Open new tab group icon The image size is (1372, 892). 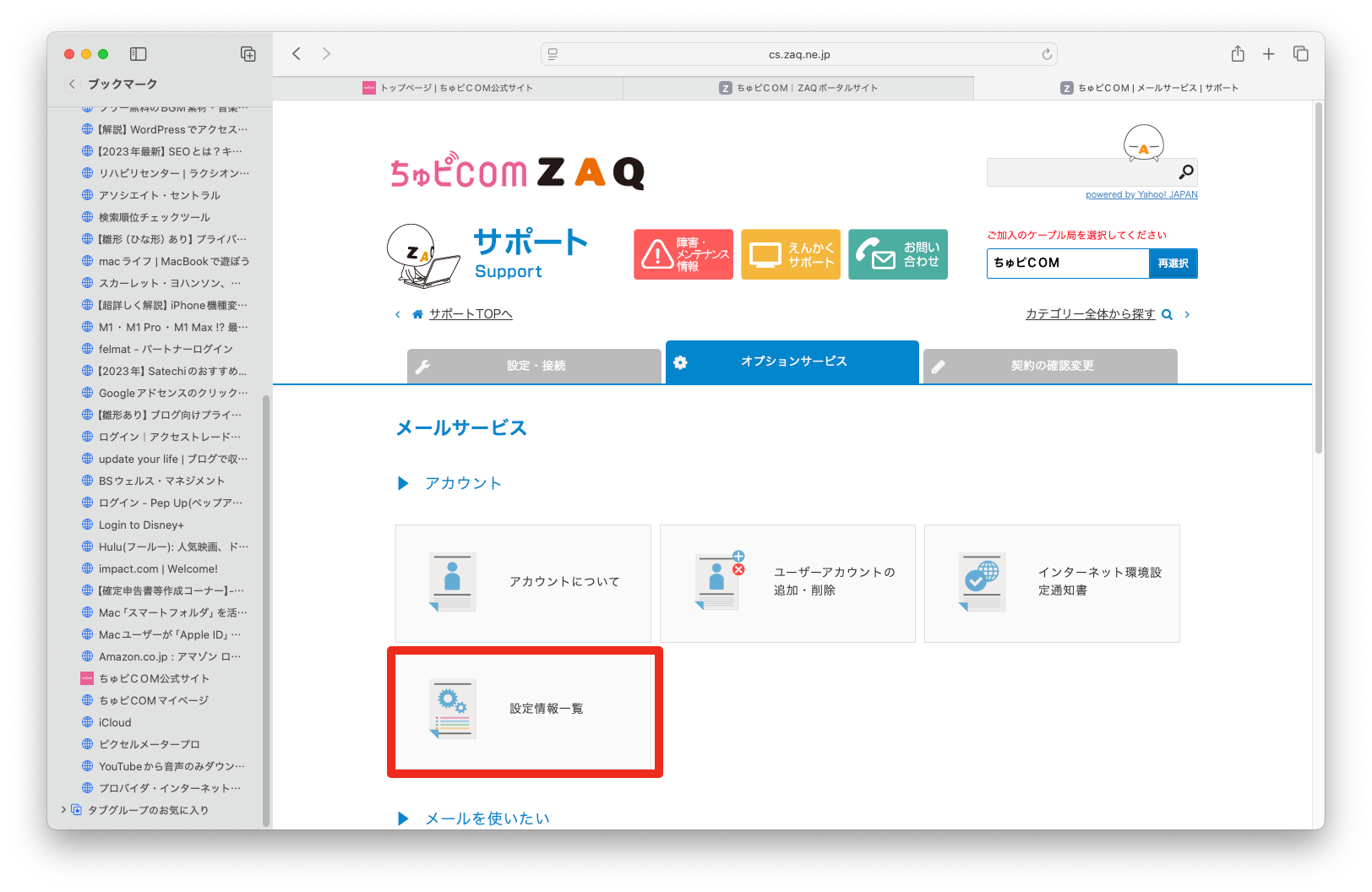(248, 54)
